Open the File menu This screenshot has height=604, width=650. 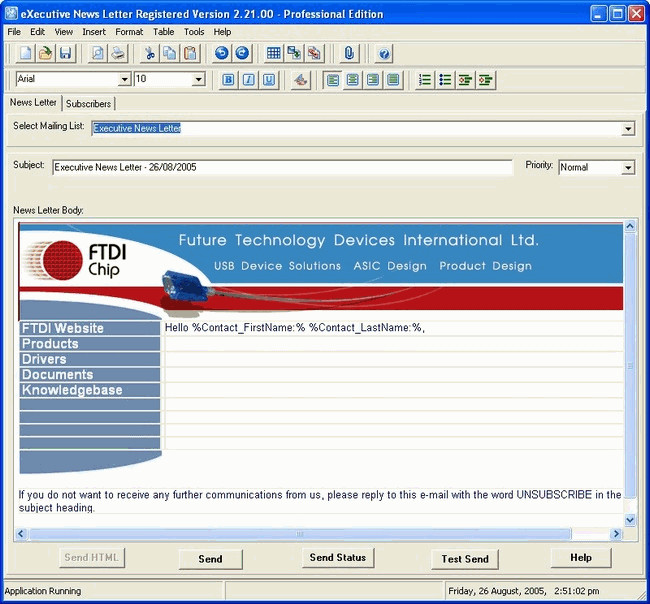pos(14,32)
